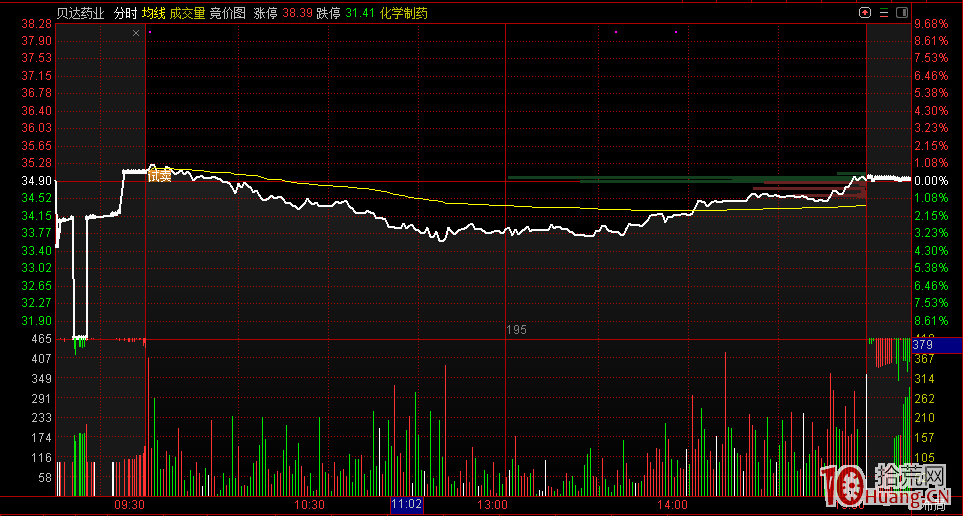Click the orange 试卖 marker on chart
Screen dimensions: 963x516
pos(159,175)
